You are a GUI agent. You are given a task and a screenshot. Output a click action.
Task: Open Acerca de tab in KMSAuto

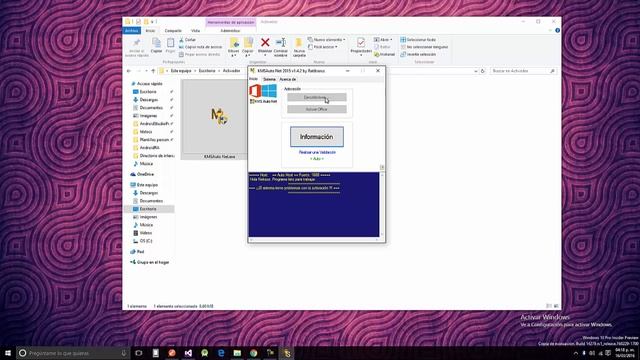click(x=288, y=79)
